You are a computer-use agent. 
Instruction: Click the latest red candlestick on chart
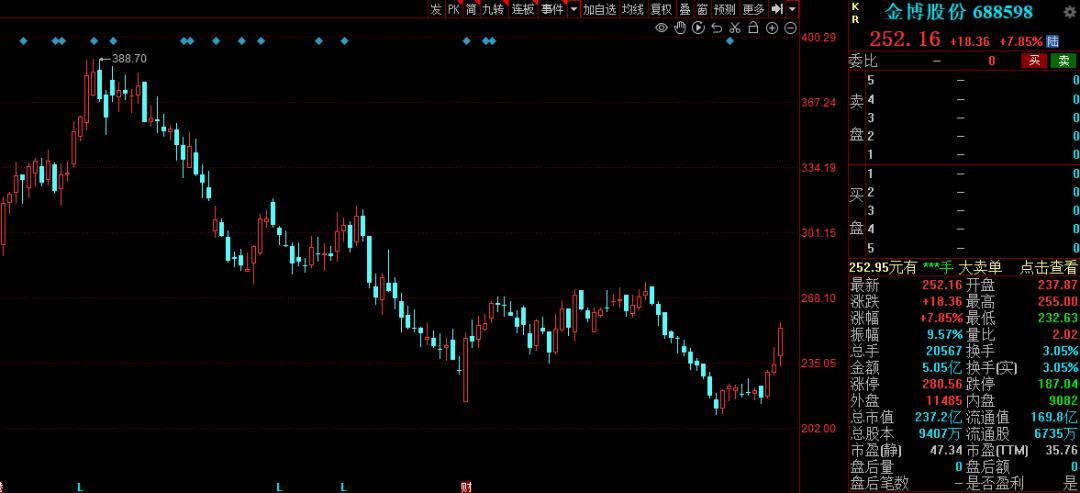781,342
